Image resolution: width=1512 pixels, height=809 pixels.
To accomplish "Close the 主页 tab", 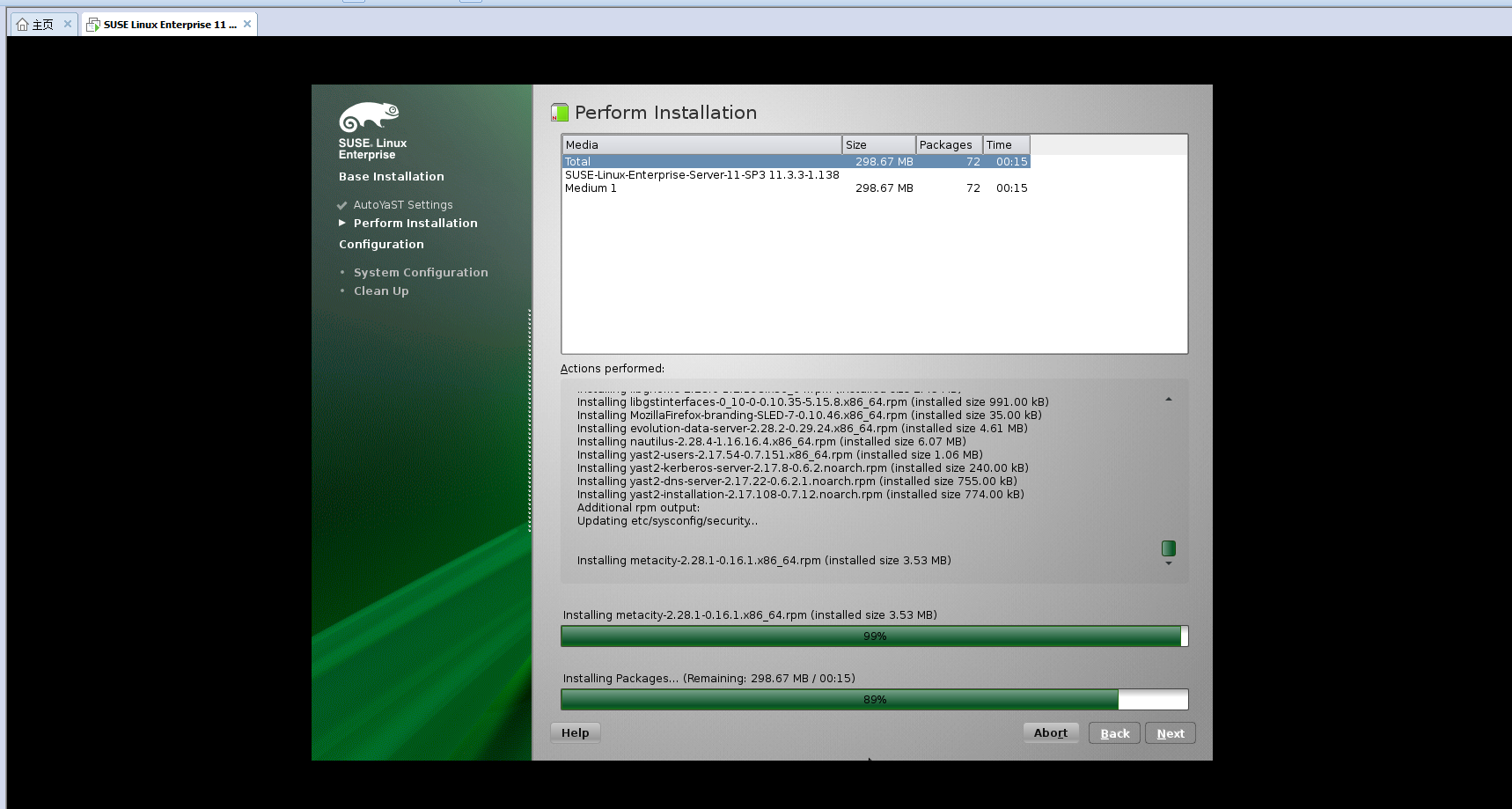I will (x=68, y=24).
